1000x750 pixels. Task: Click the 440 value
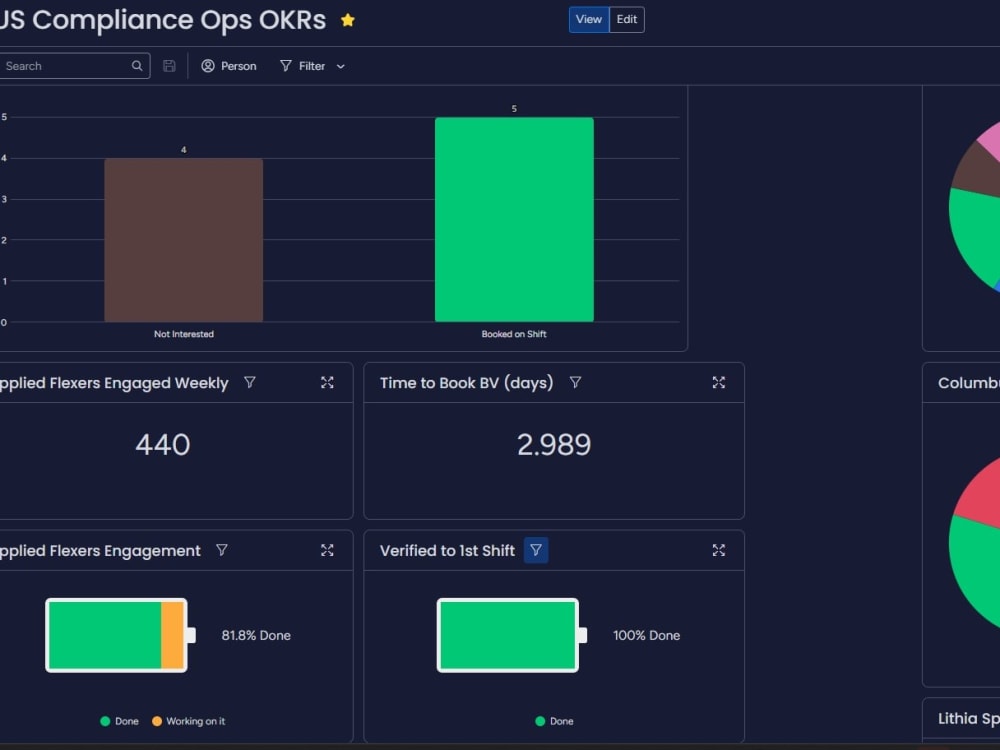tap(163, 445)
